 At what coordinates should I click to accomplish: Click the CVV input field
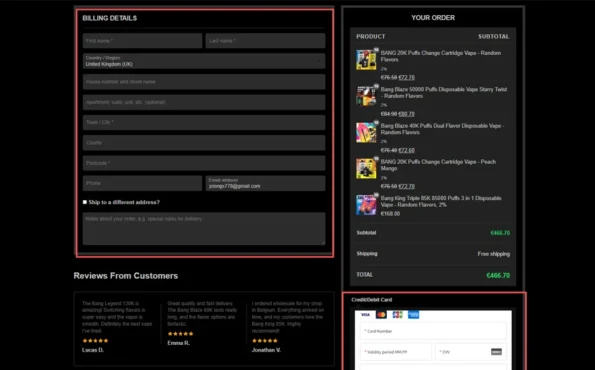(471, 352)
